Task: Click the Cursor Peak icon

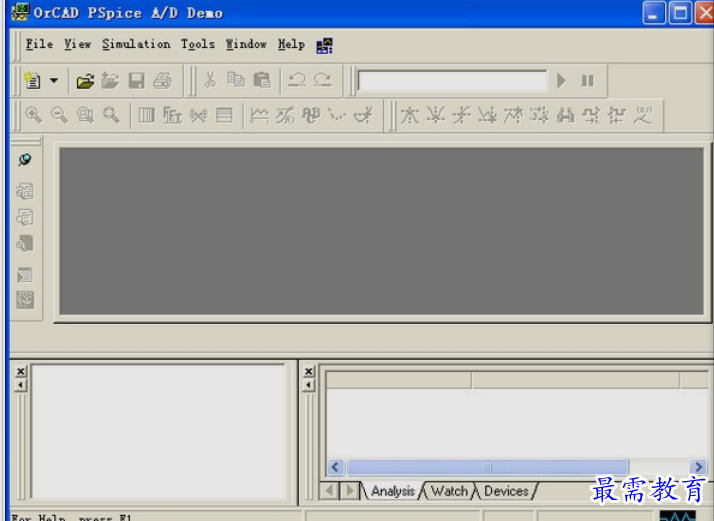Action: pos(409,115)
